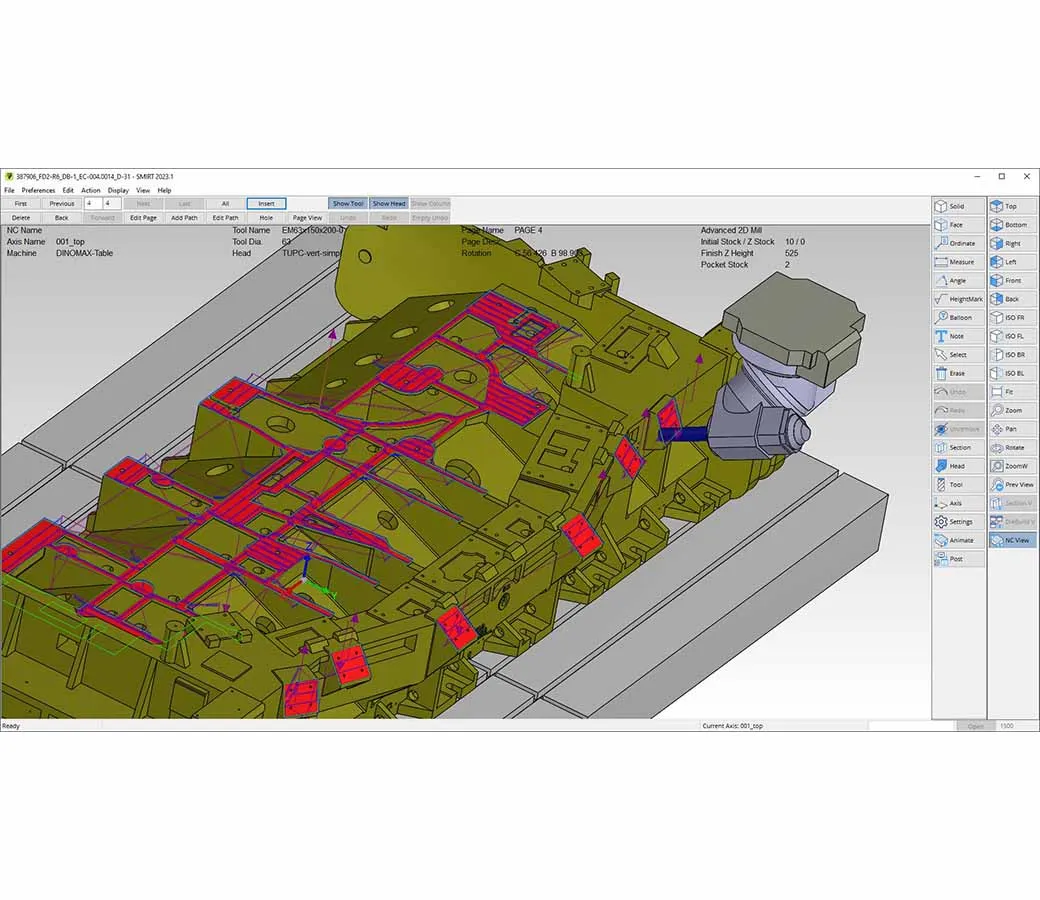Open the Preferences menu
Screen dimensions: 1040x900
[39, 190]
